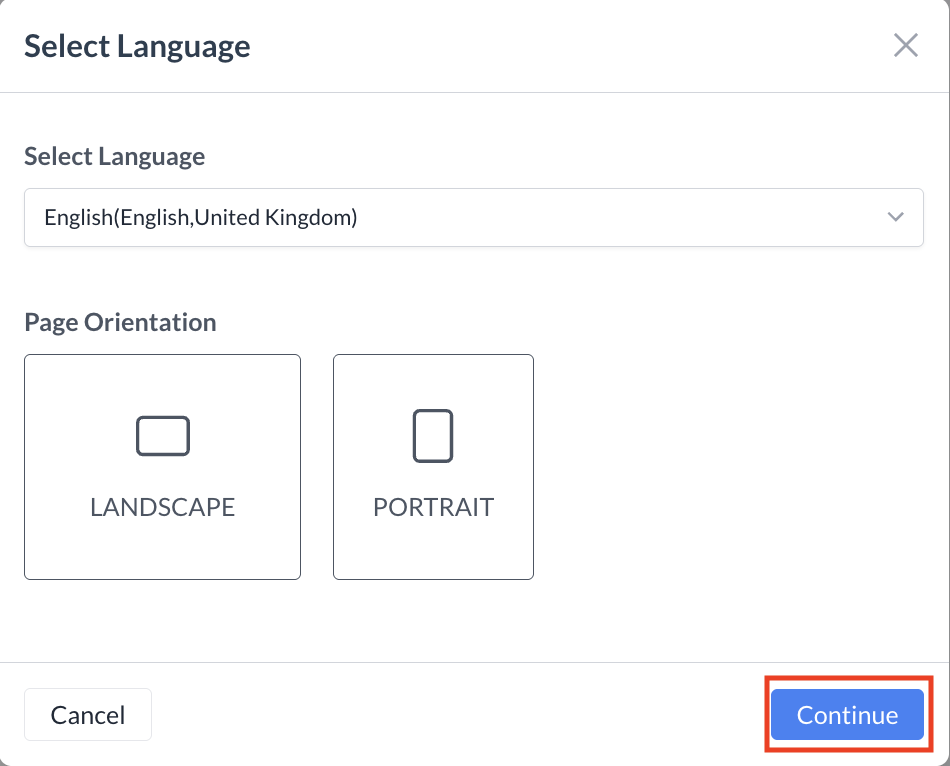Click the dropdown showing English(English,United Kingdom)
This screenshot has width=950, height=766.
coord(473,217)
